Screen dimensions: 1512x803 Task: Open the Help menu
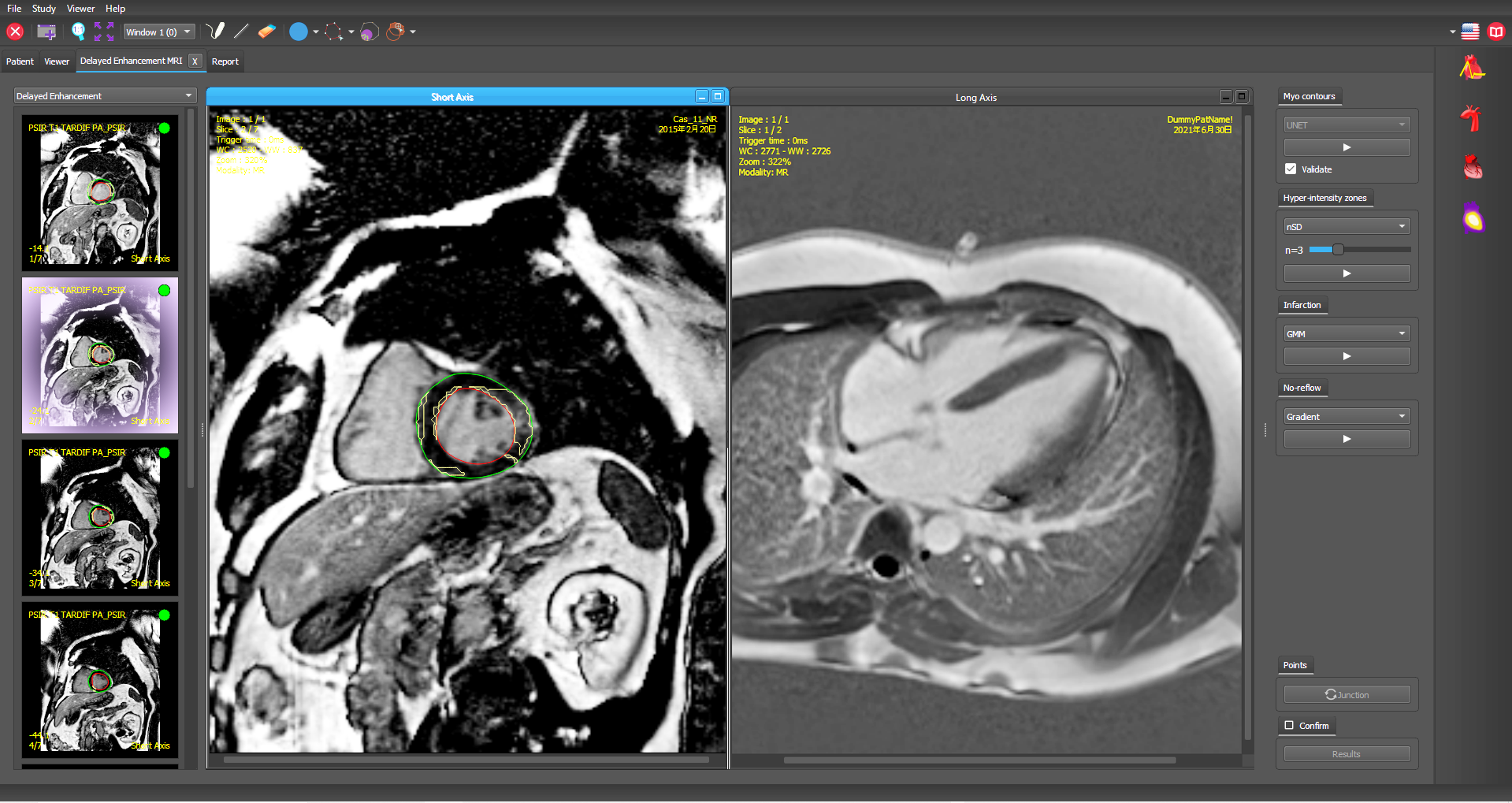click(x=115, y=9)
